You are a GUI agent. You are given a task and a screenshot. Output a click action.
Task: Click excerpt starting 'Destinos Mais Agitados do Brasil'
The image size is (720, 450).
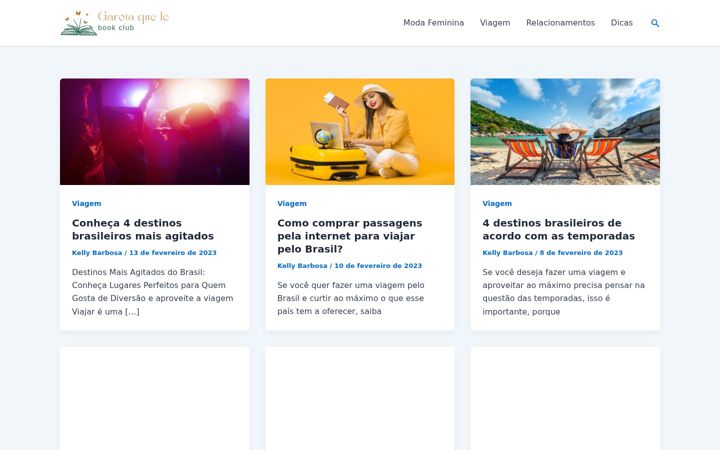pos(152,292)
